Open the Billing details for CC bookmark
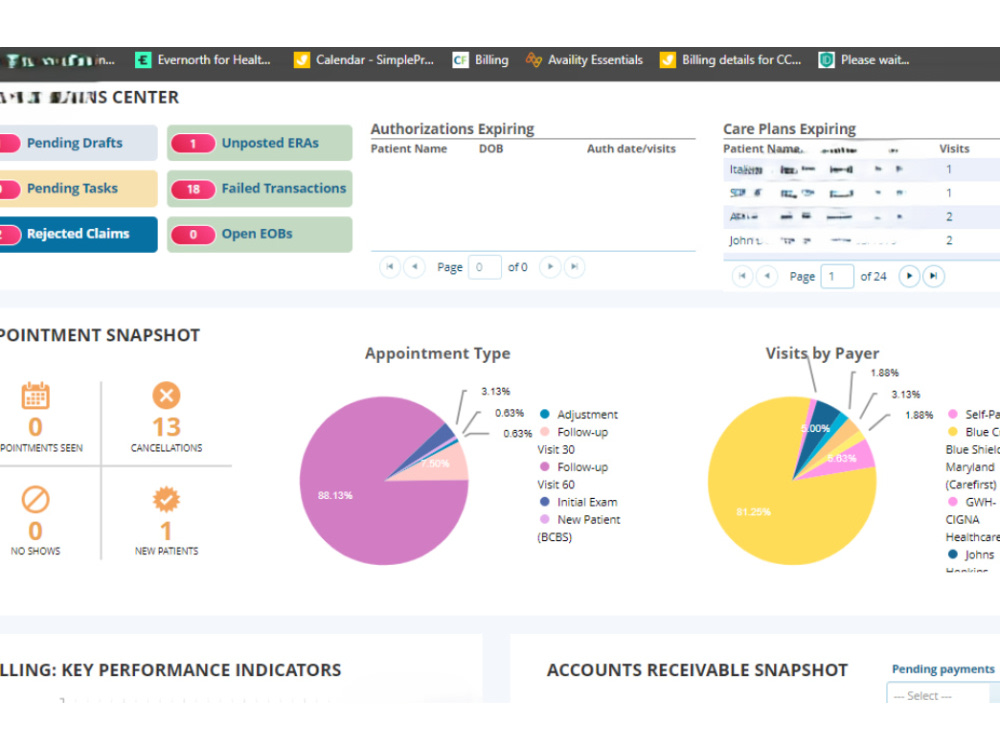The height and width of the screenshot is (750, 1000). point(730,60)
